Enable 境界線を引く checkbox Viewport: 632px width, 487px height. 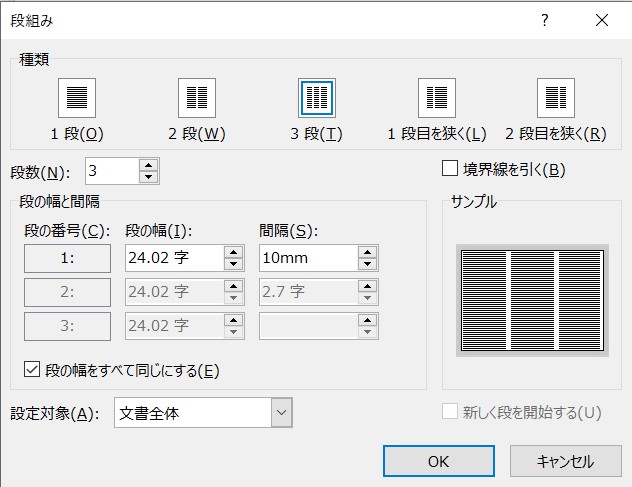tap(450, 169)
